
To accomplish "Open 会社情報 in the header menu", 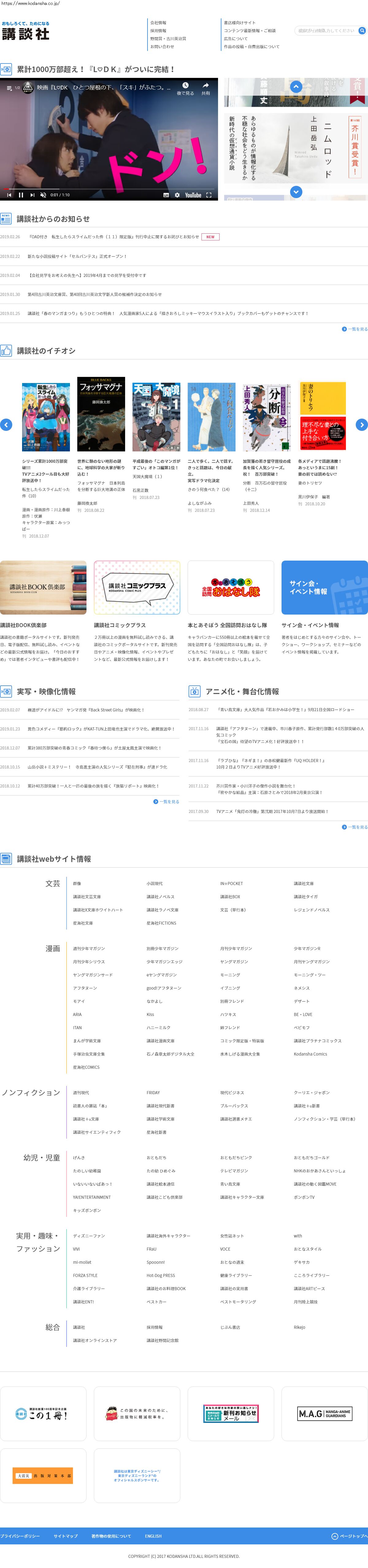I will [158, 22].
